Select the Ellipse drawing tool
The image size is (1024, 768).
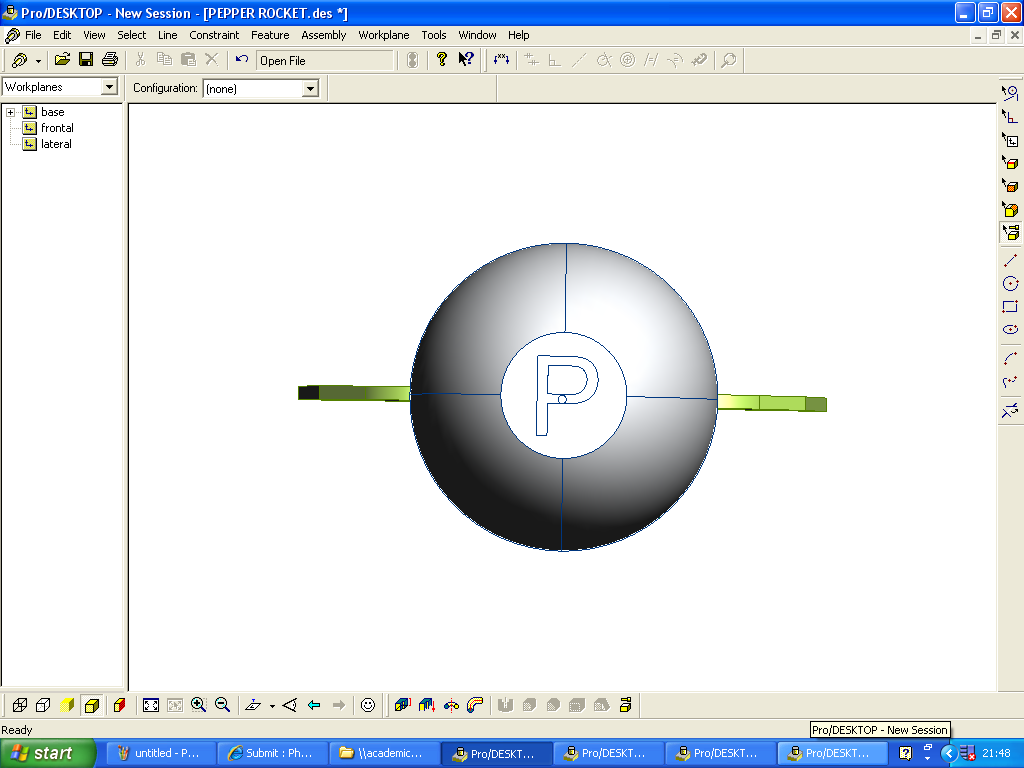[x=1010, y=330]
